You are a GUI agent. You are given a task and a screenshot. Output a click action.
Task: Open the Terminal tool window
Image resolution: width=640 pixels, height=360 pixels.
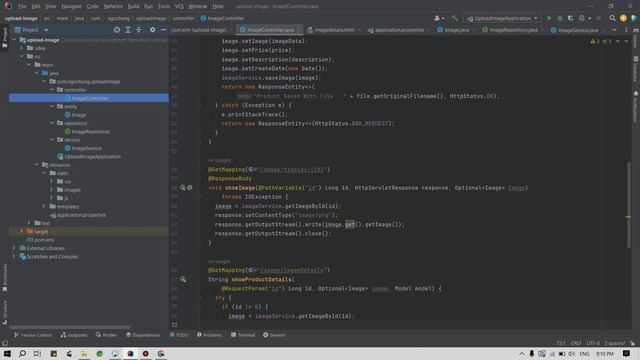pos(243,335)
